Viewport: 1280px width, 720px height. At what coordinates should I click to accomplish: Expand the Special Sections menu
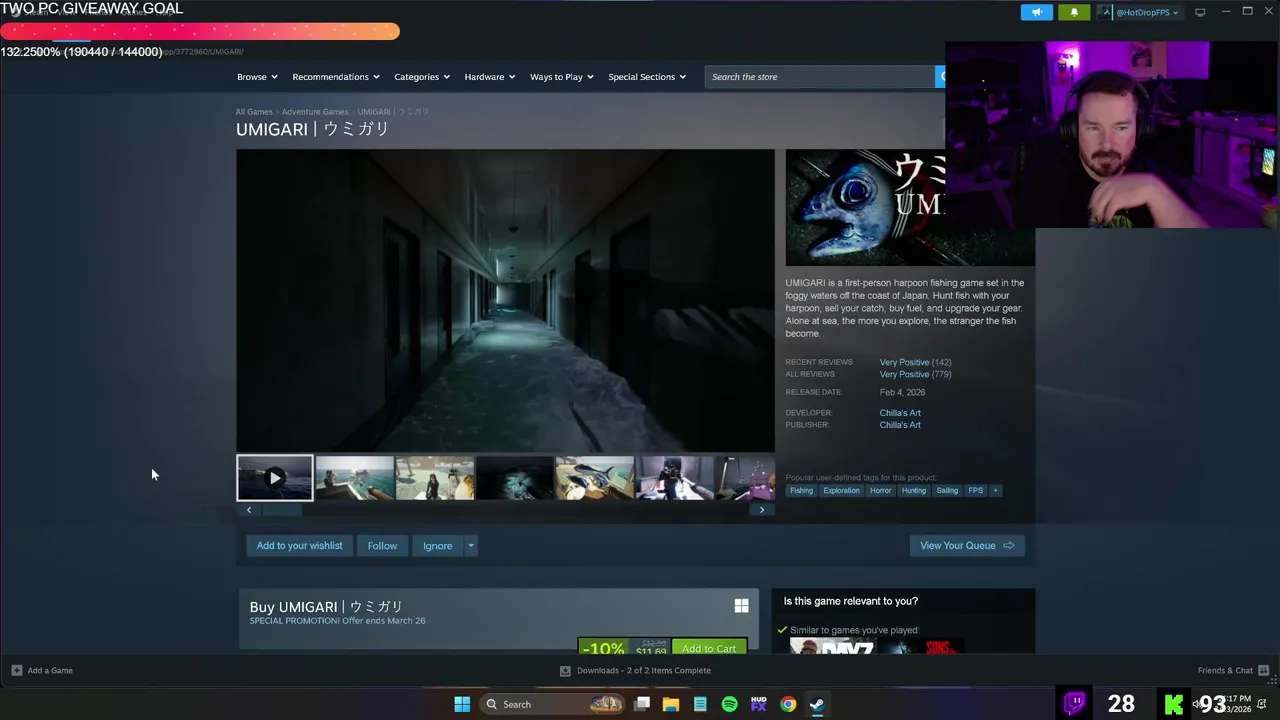[647, 77]
